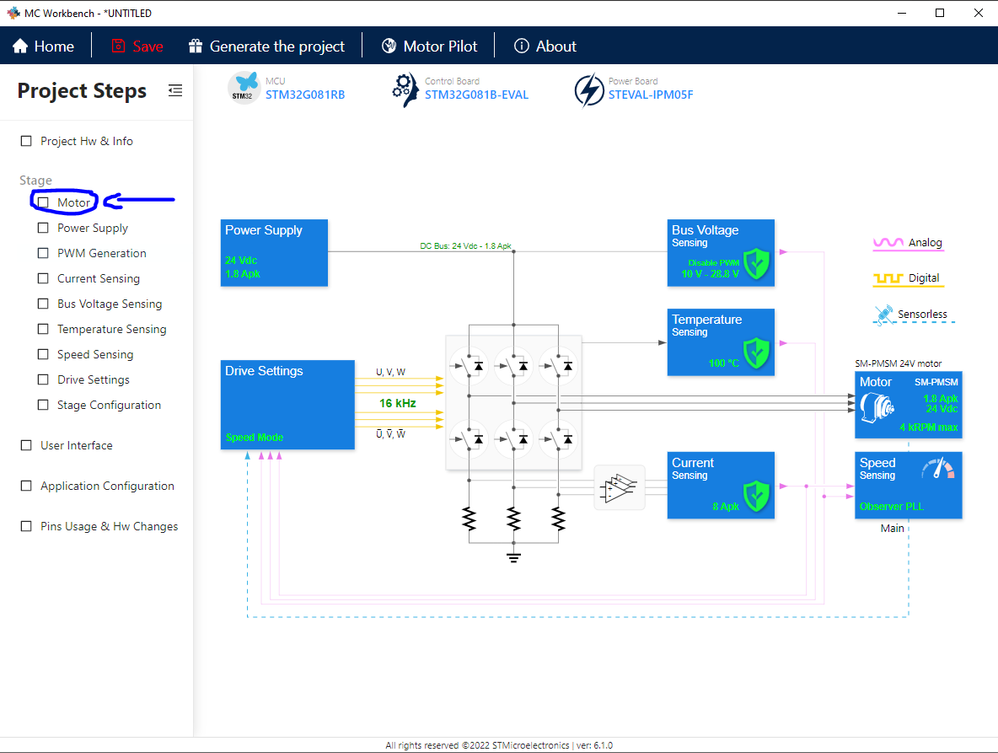Click the speedometer gauge in Speed Sensing
Screen dimensions: 998x753
[x=938, y=469]
